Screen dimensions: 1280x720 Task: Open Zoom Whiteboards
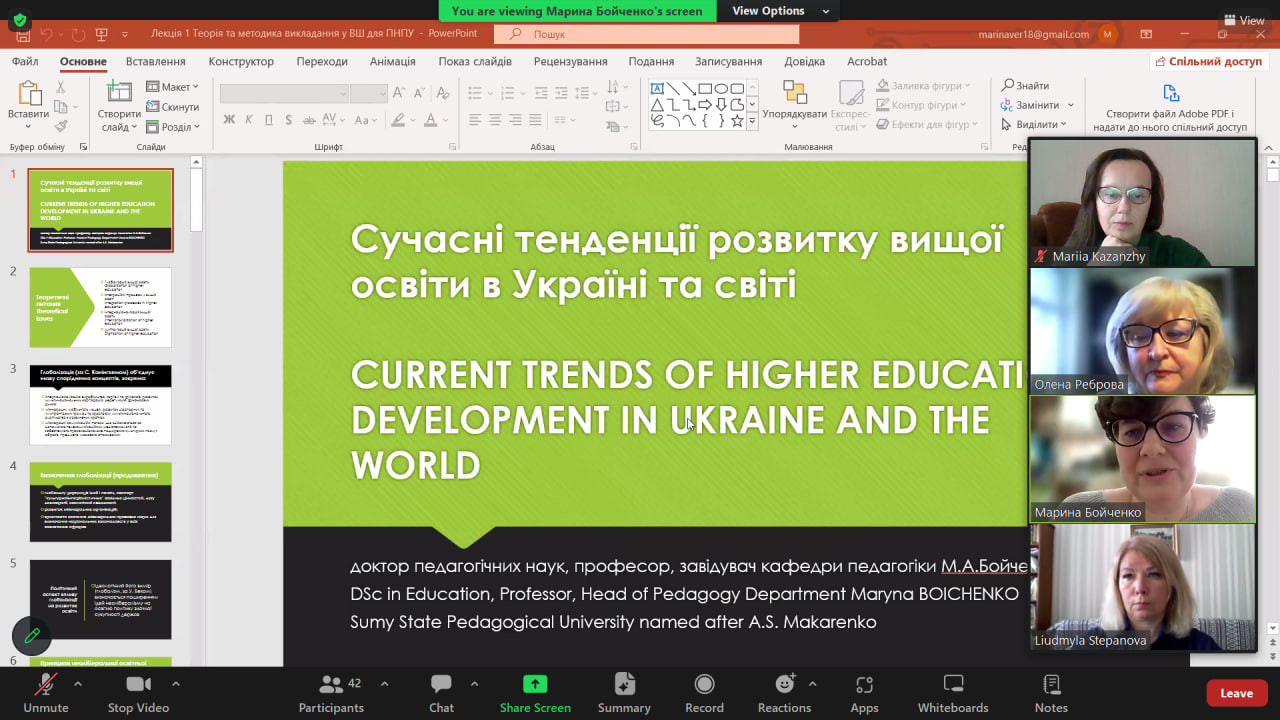pos(952,685)
